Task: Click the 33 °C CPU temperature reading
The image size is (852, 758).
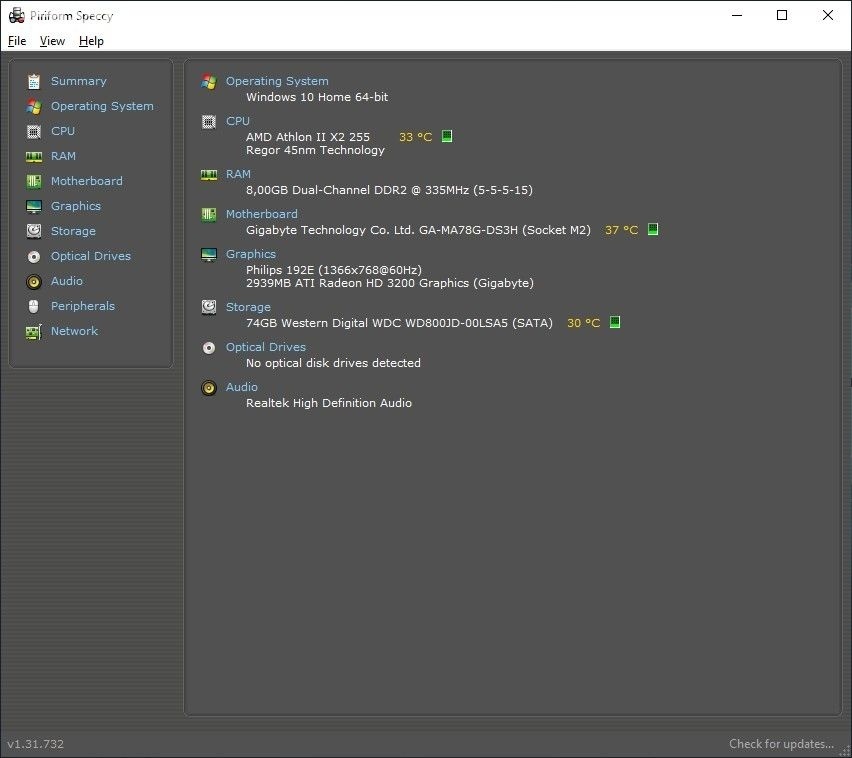Action: pyautogui.click(x=415, y=137)
